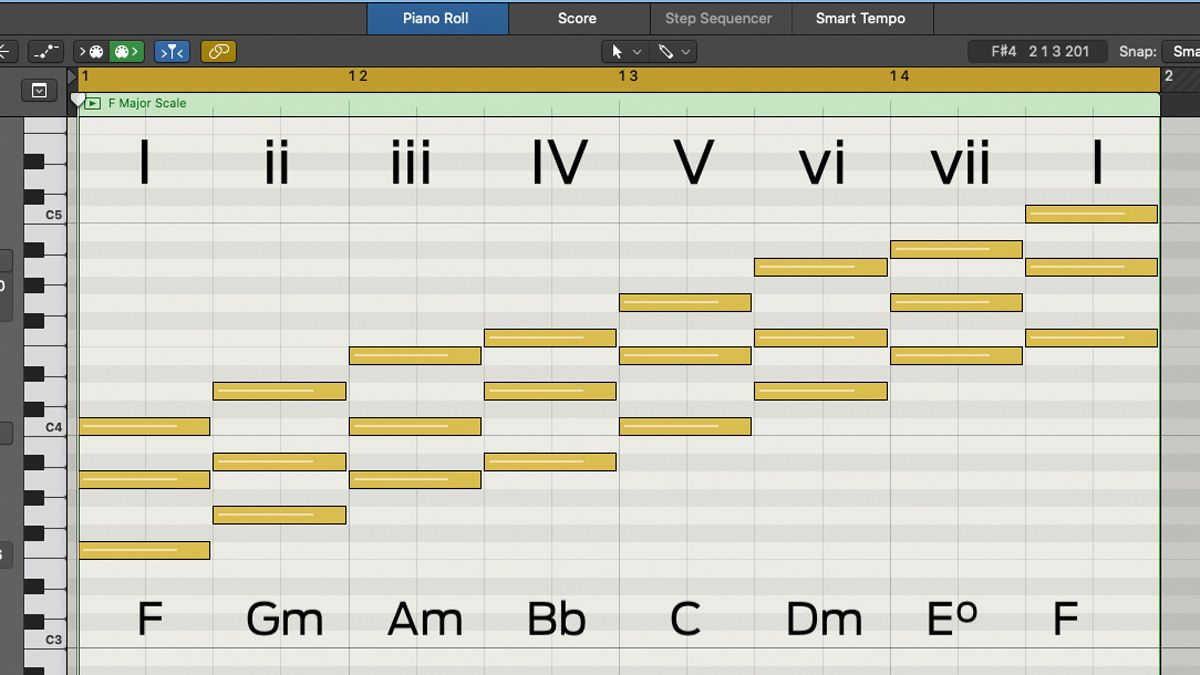Select the F Major Scale region name
The height and width of the screenshot is (675, 1200).
(147, 103)
